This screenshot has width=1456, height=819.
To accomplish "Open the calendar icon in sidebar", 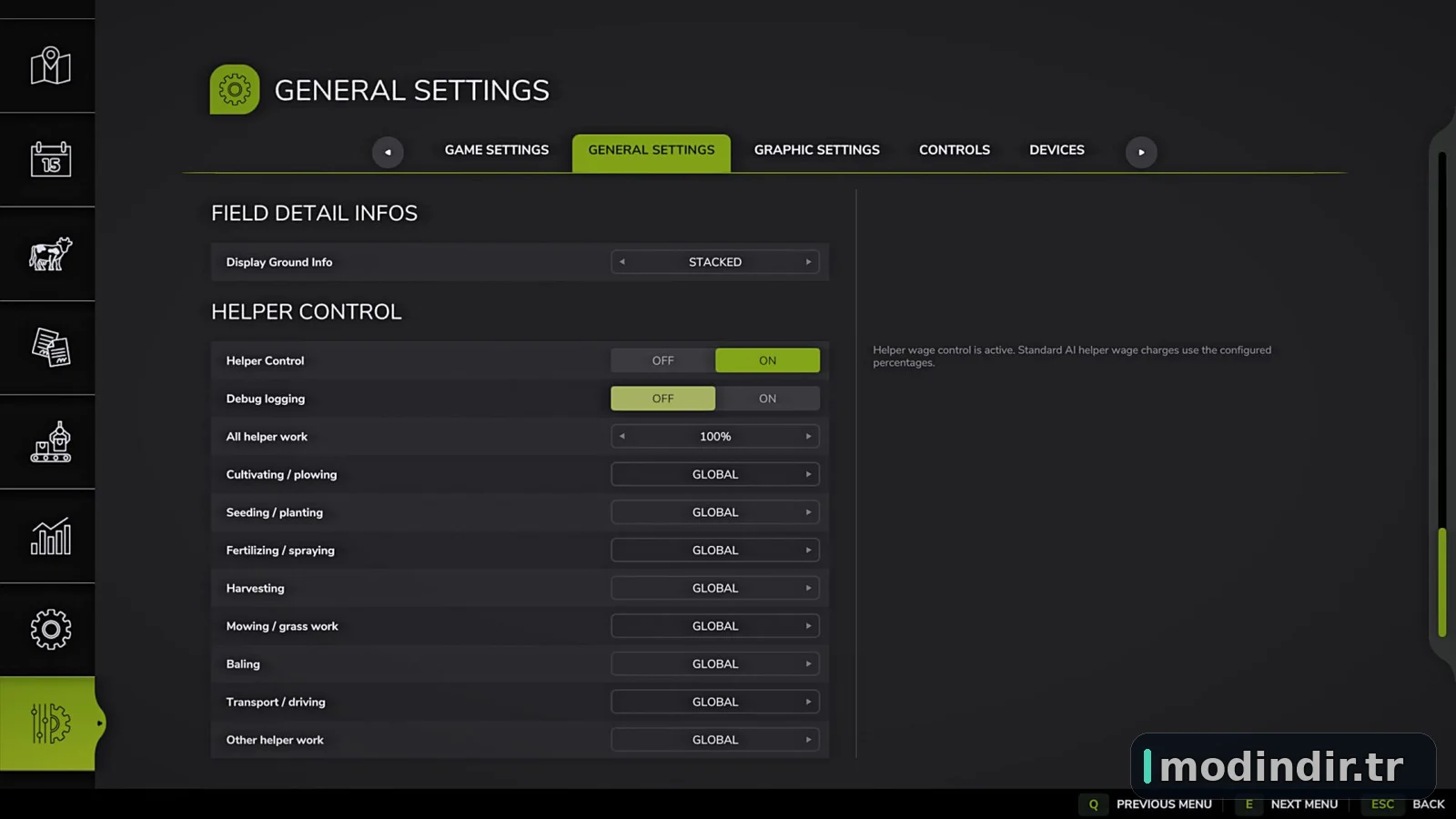I will 50,159.
